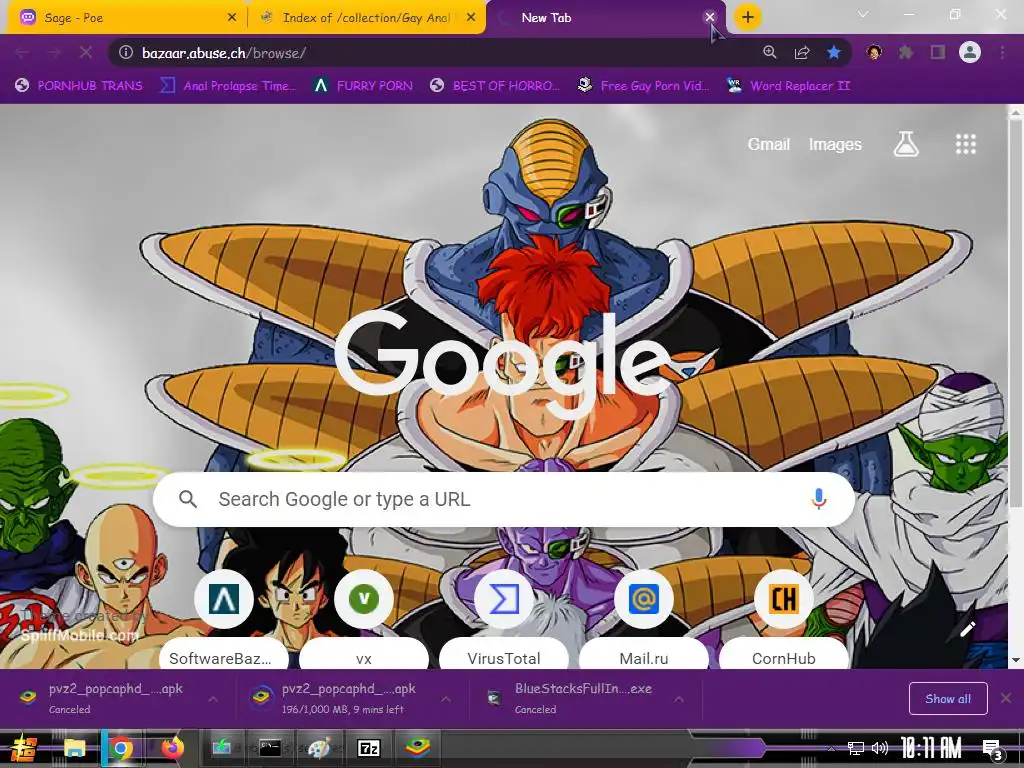
Task: Zoom icon in the address bar
Action: (770, 52)
